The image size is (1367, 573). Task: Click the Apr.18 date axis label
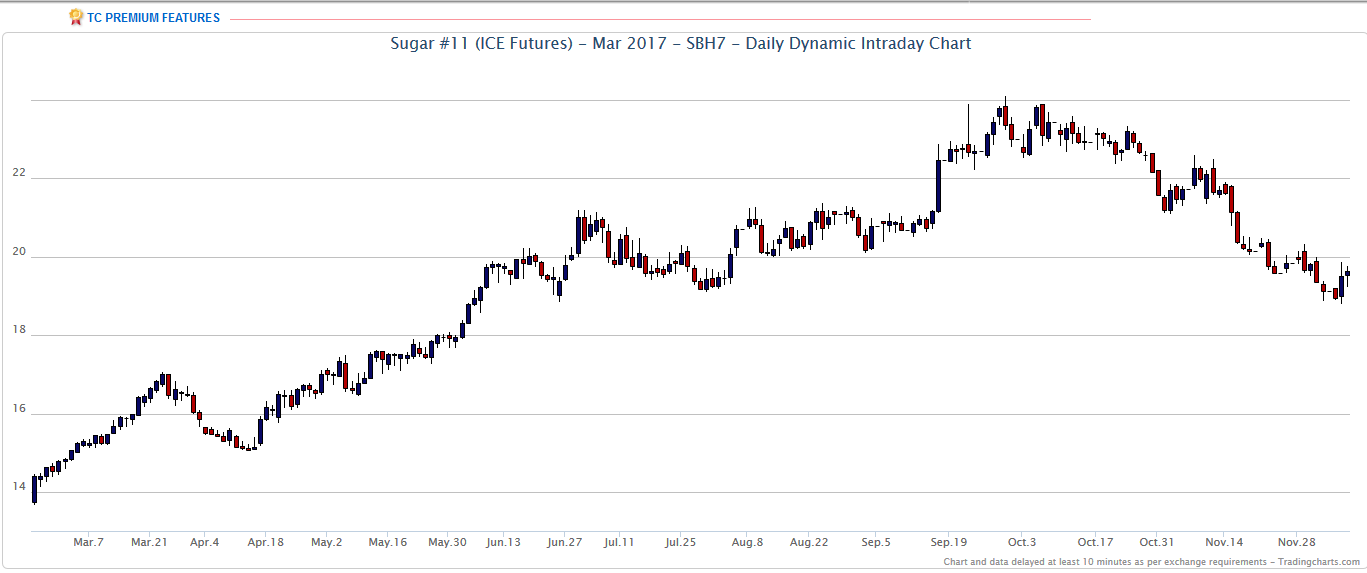(265, 542)
